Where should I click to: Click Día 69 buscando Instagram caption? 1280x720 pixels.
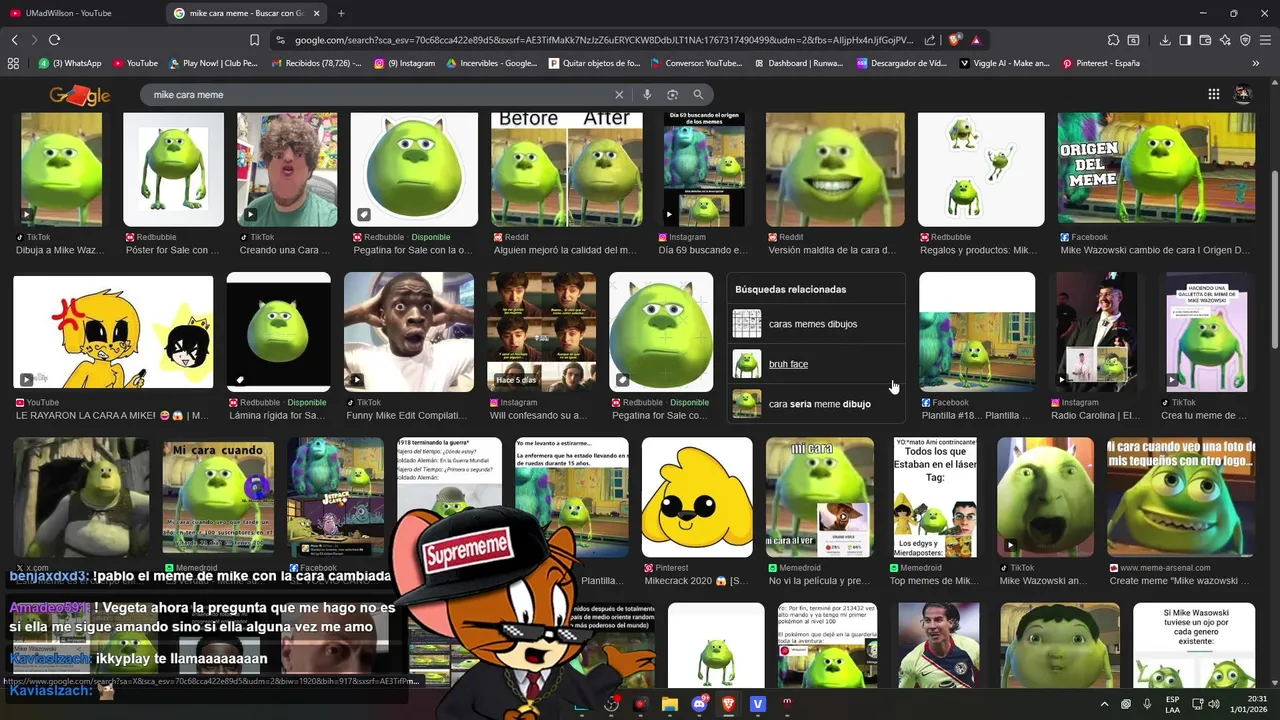[x=703, y=250]
